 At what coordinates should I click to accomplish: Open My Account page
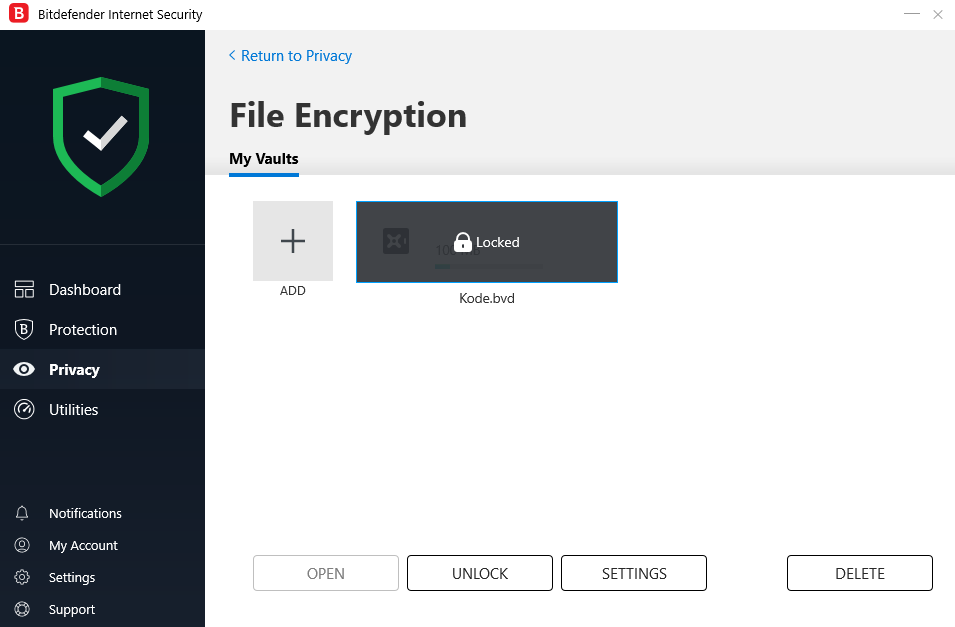tap(83, 545)
